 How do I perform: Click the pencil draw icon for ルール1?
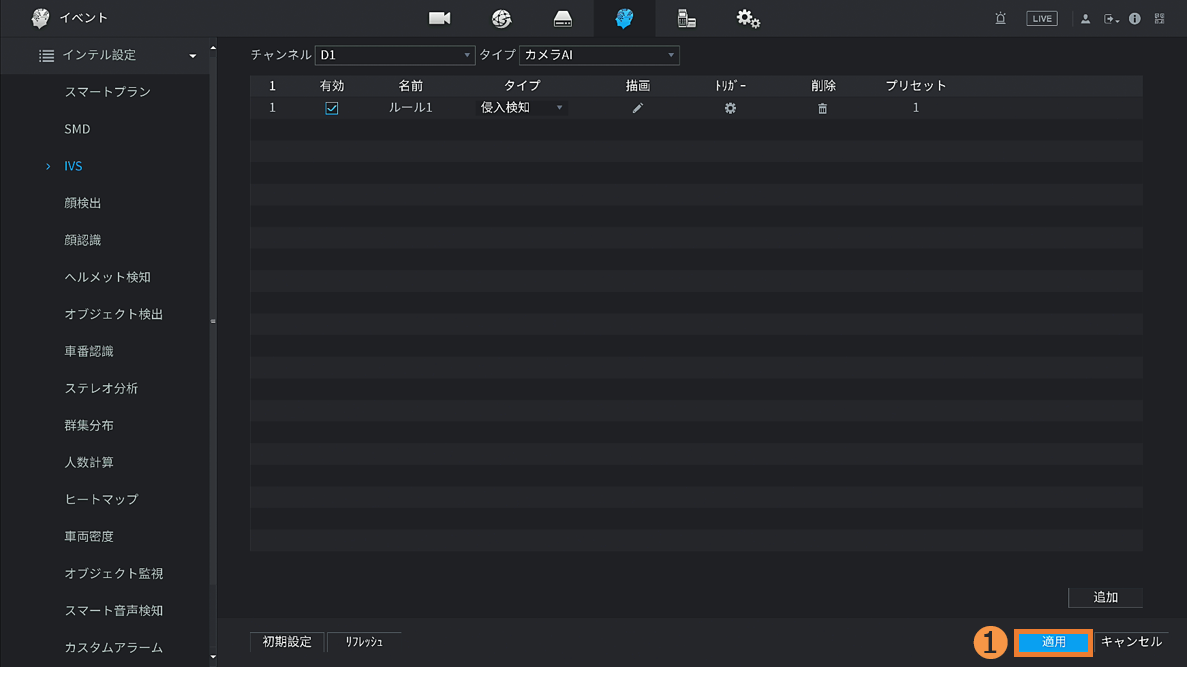(x=638, y=108)
